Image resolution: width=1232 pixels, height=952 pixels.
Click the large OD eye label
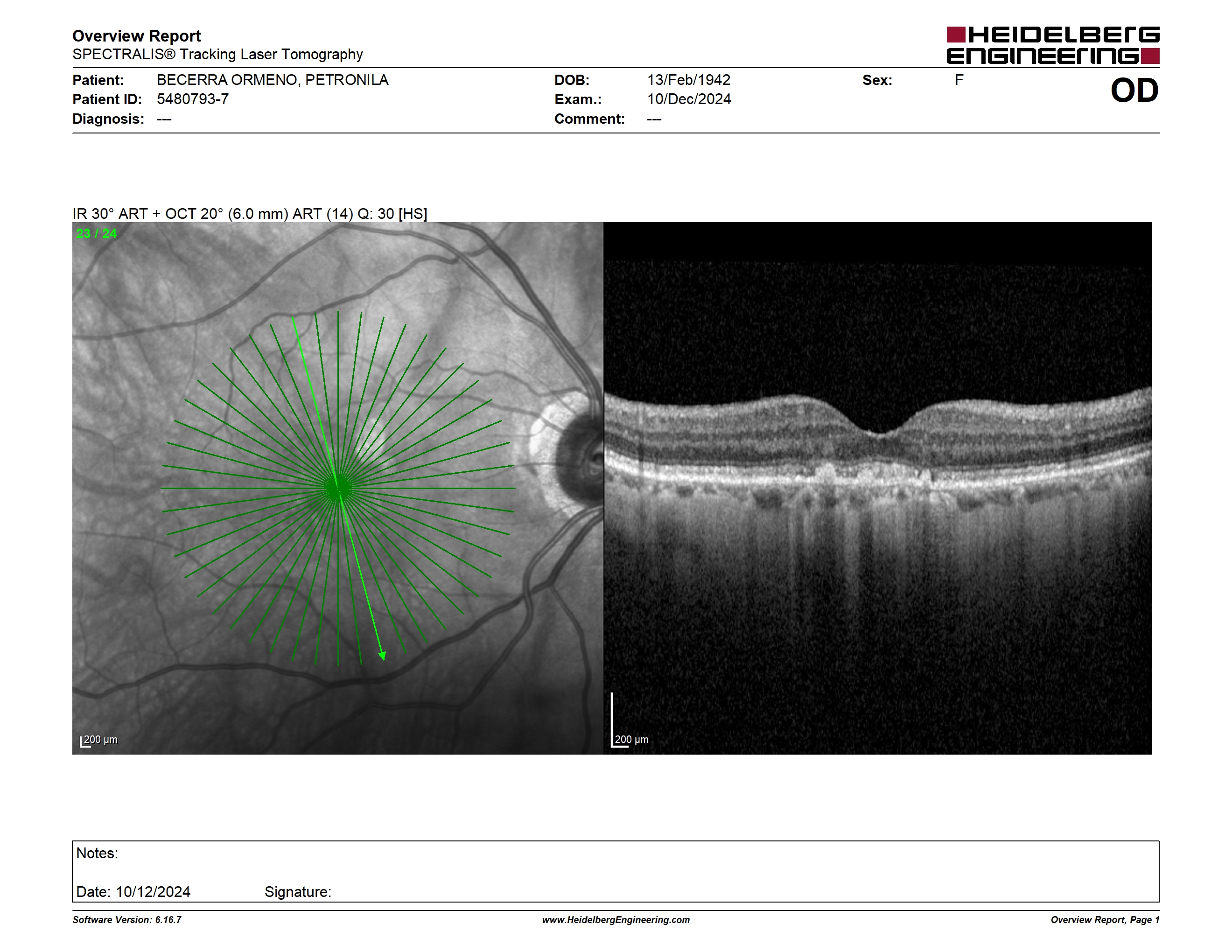[x=1134, y=91]
